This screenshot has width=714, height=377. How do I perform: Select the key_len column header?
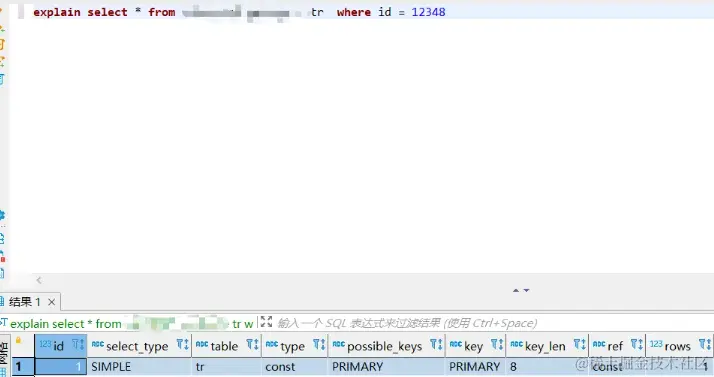coord(547,346)
